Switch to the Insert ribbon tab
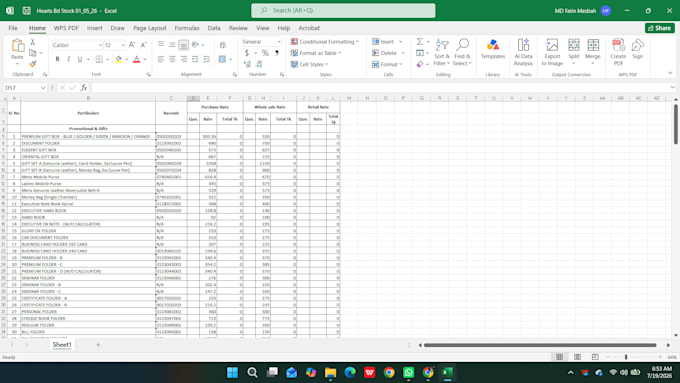The height and width of the screenshot is (383, 680). [95, 28]
